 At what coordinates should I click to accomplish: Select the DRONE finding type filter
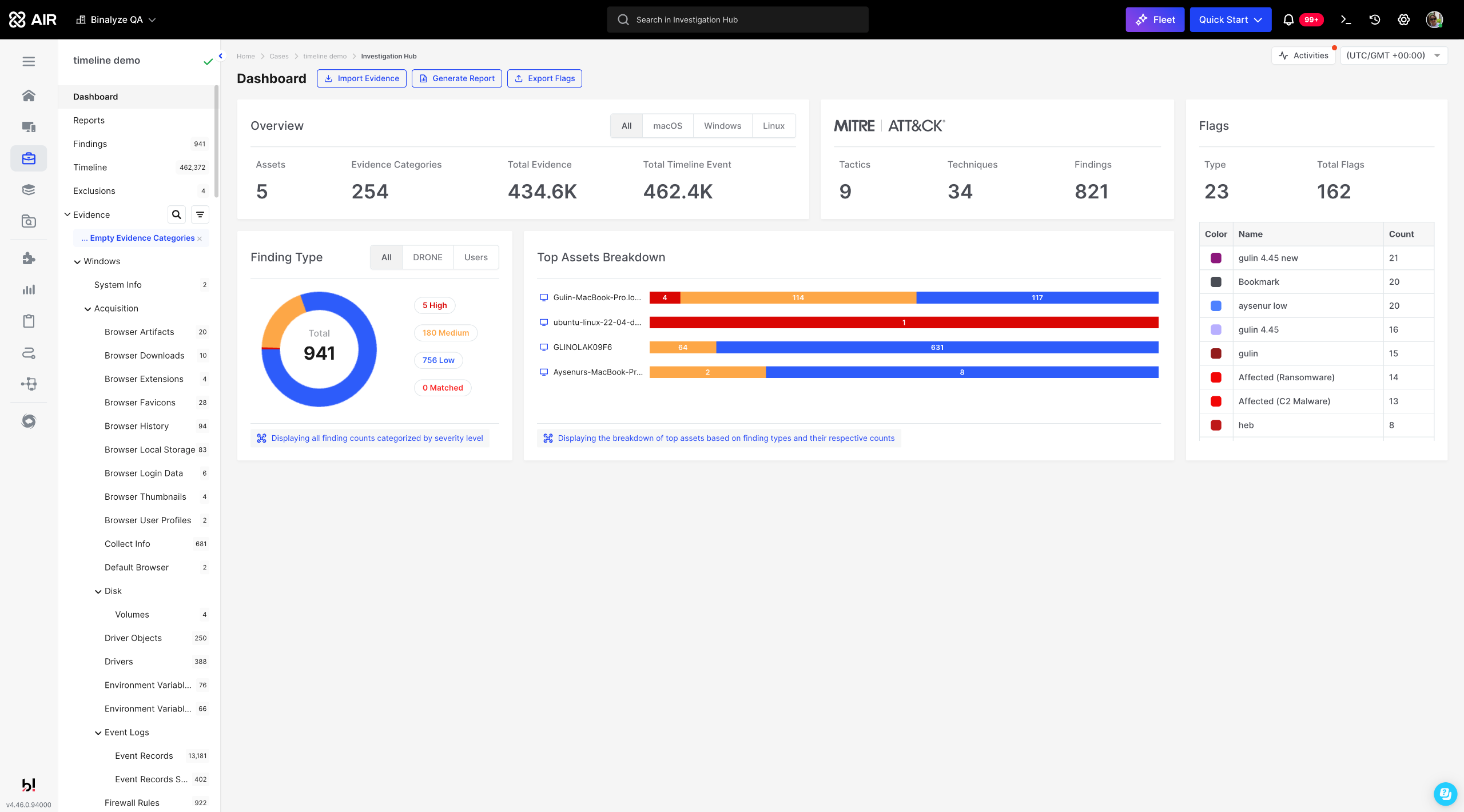[x=427, y=257]
